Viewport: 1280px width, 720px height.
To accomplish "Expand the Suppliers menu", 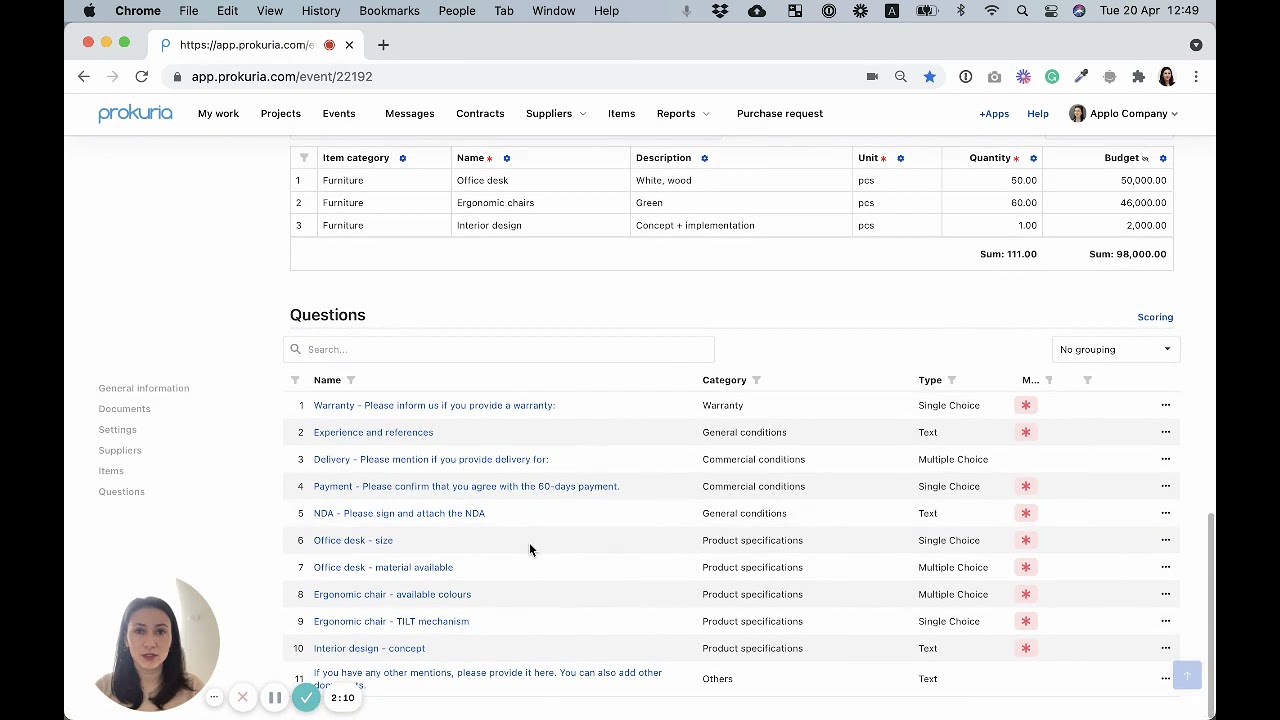I will coord(556,113).
